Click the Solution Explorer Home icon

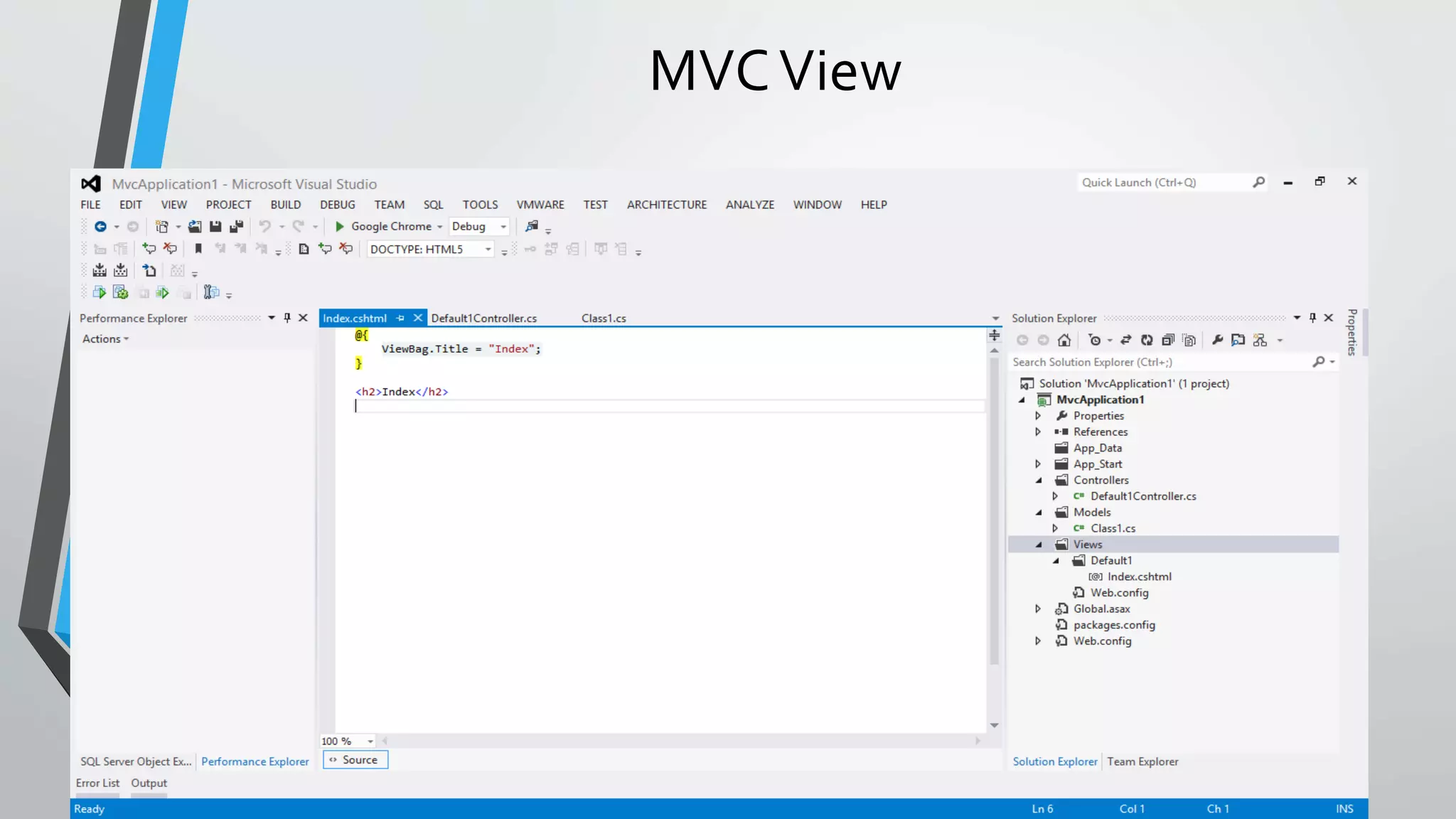1064,341
